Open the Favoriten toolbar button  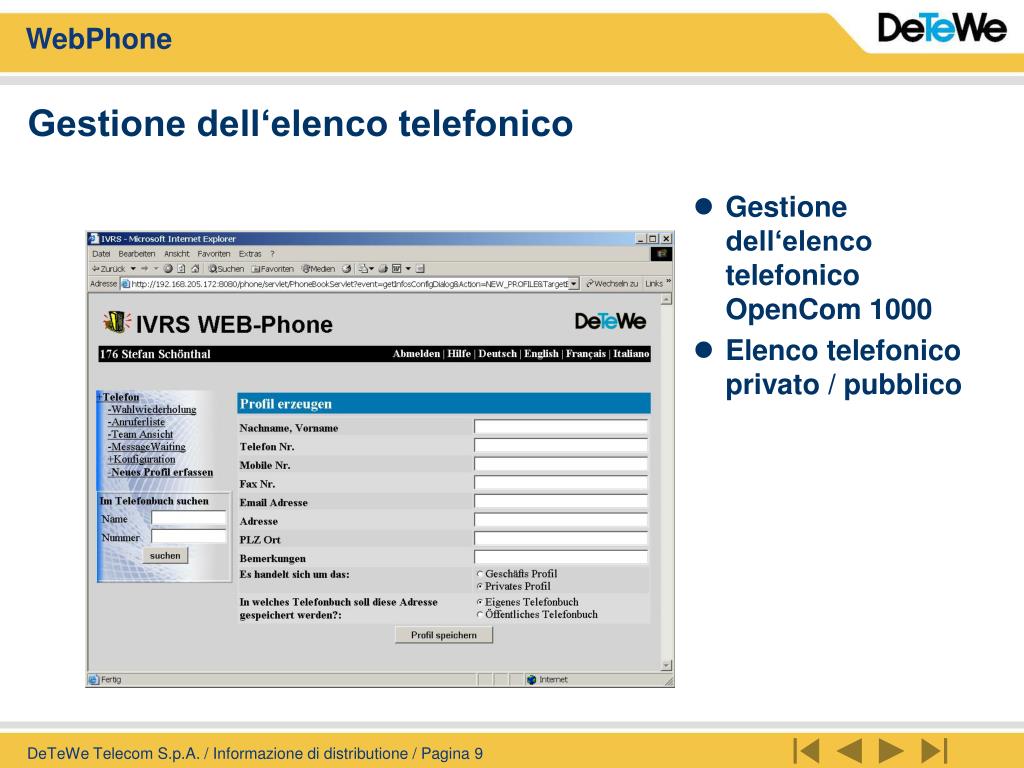click(x=273, y=268)
